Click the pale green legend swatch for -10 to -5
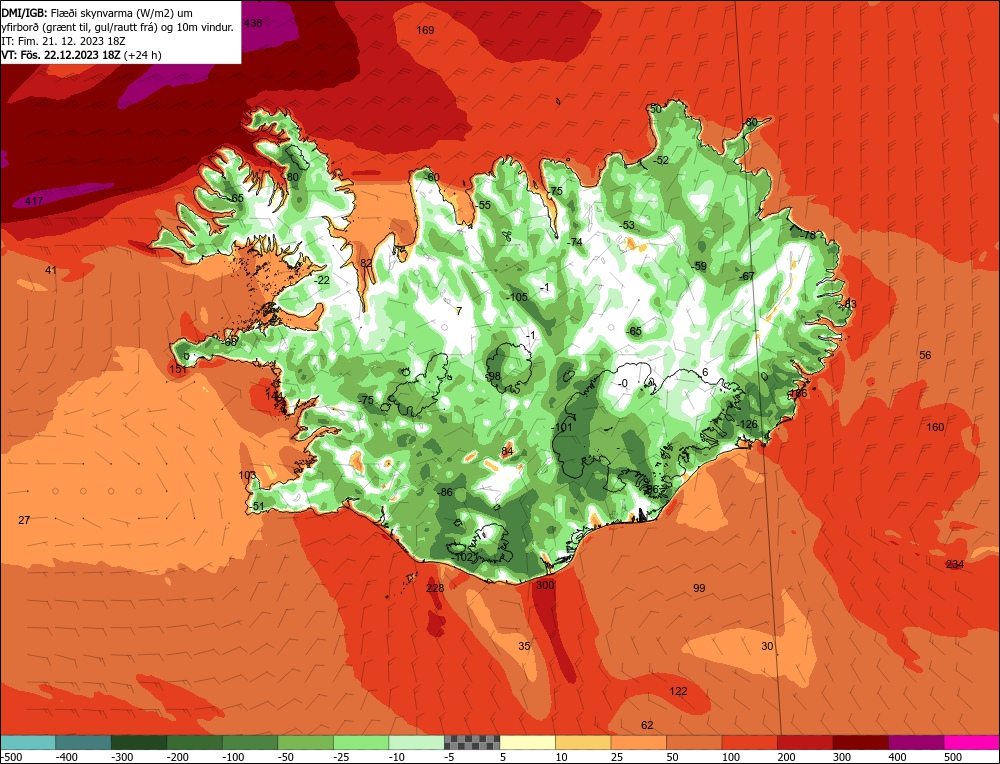This screenshot has height=764, width=1000. (416, 742)
